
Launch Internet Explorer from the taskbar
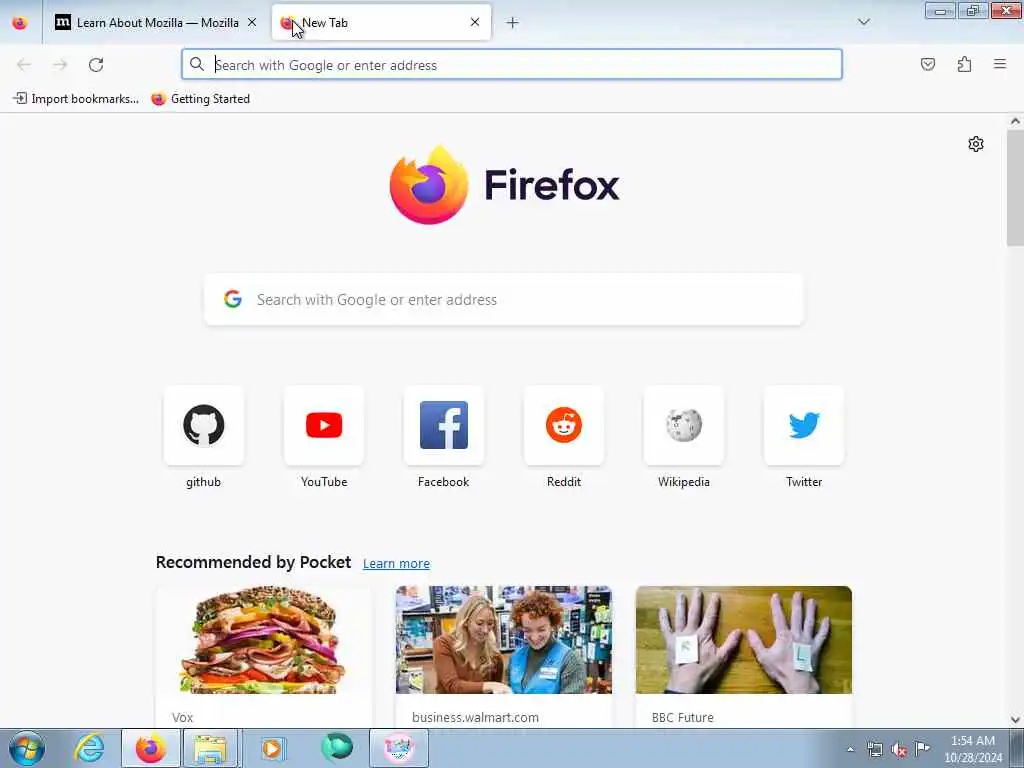pos(89,748)
